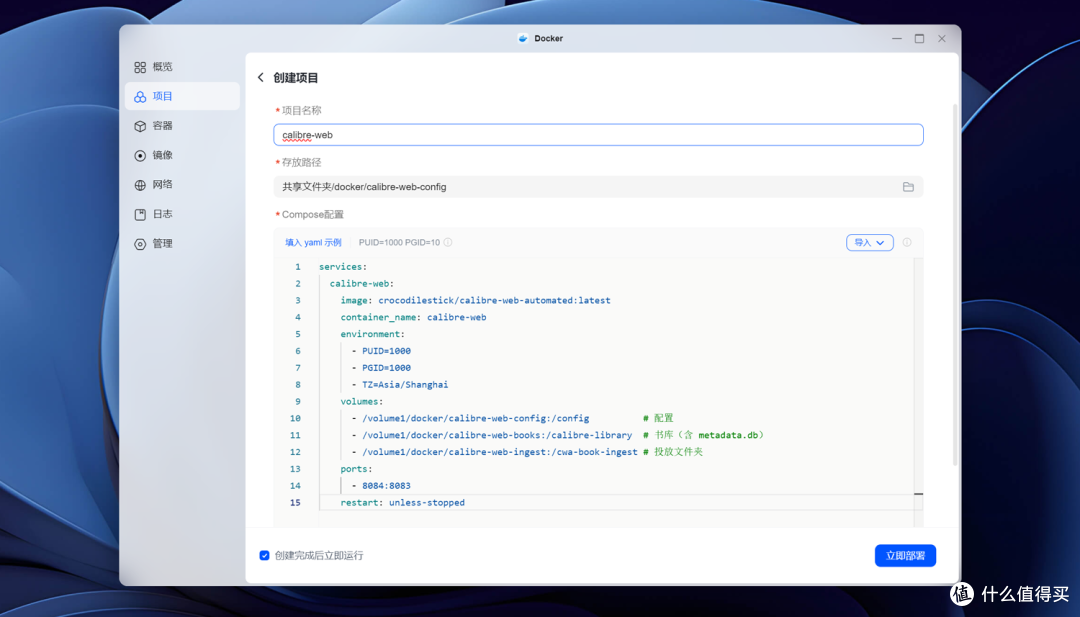Image resolution: width=1080 pixels, height=617 pixels.
Task: Toggle 创建完成后立即运行 checkbox
Action: [x=264, y=555]
